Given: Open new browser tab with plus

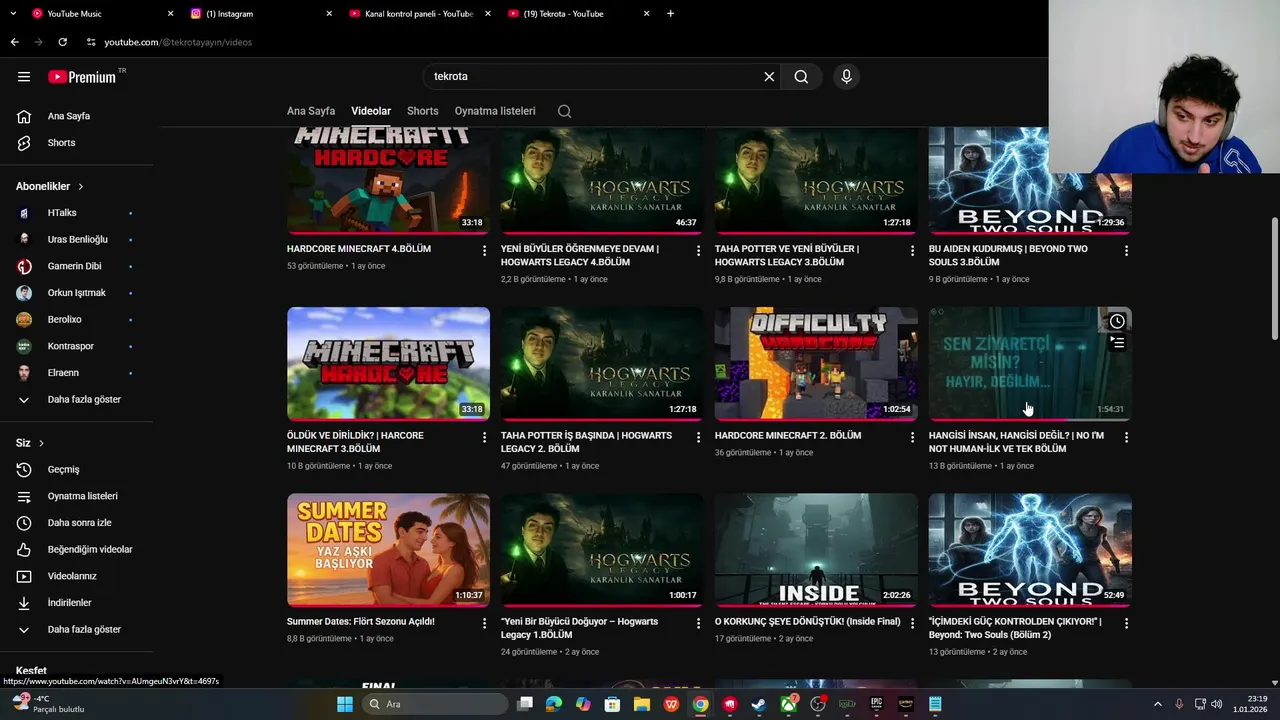Looking at the screenshot, I should pos(670,14).
